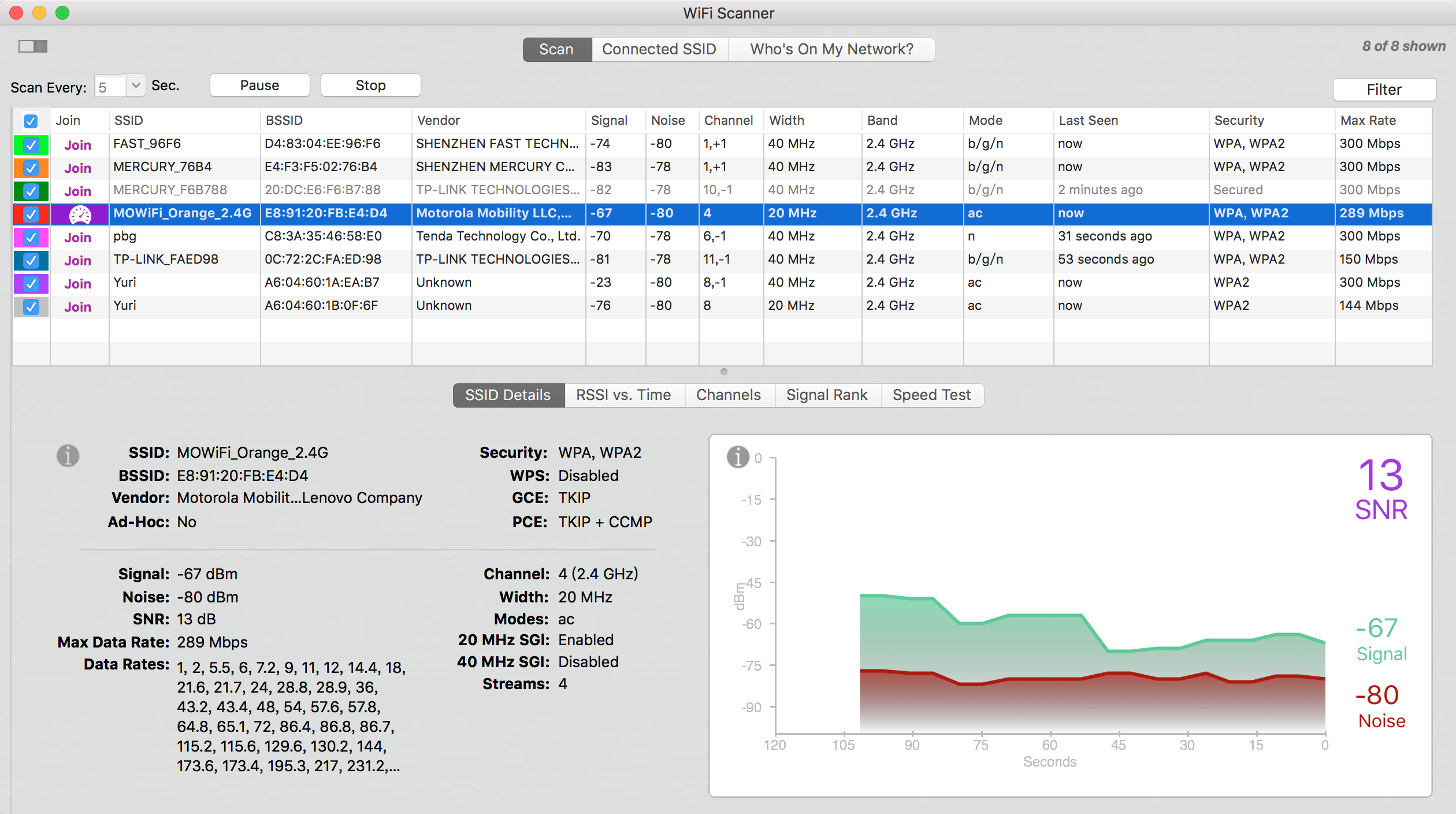Click the gauge icon in MOWiFi_Orange row
Screen dimensions: 1456x814
[80, 214]
